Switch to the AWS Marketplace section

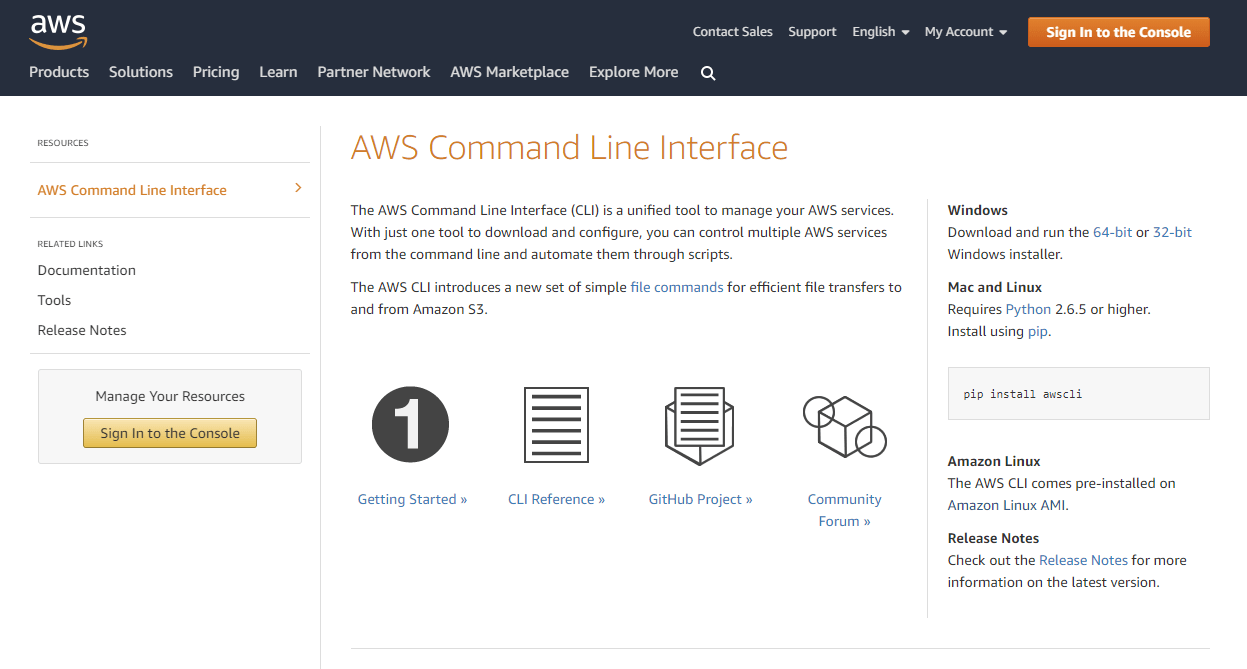click(510, 72)
